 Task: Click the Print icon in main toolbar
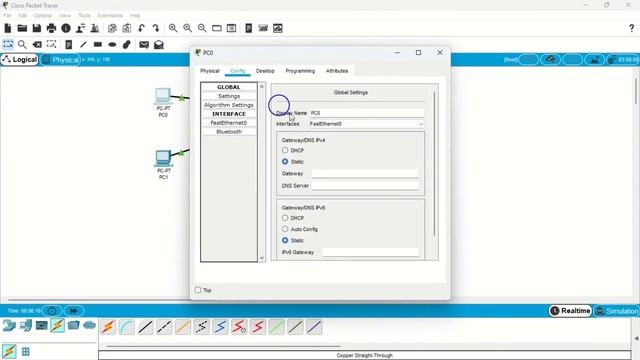(x=51, y=28)
